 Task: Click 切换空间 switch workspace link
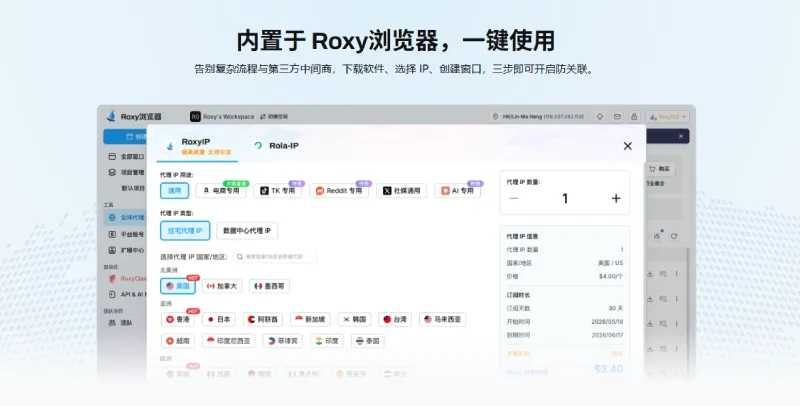tap(274, 116)
